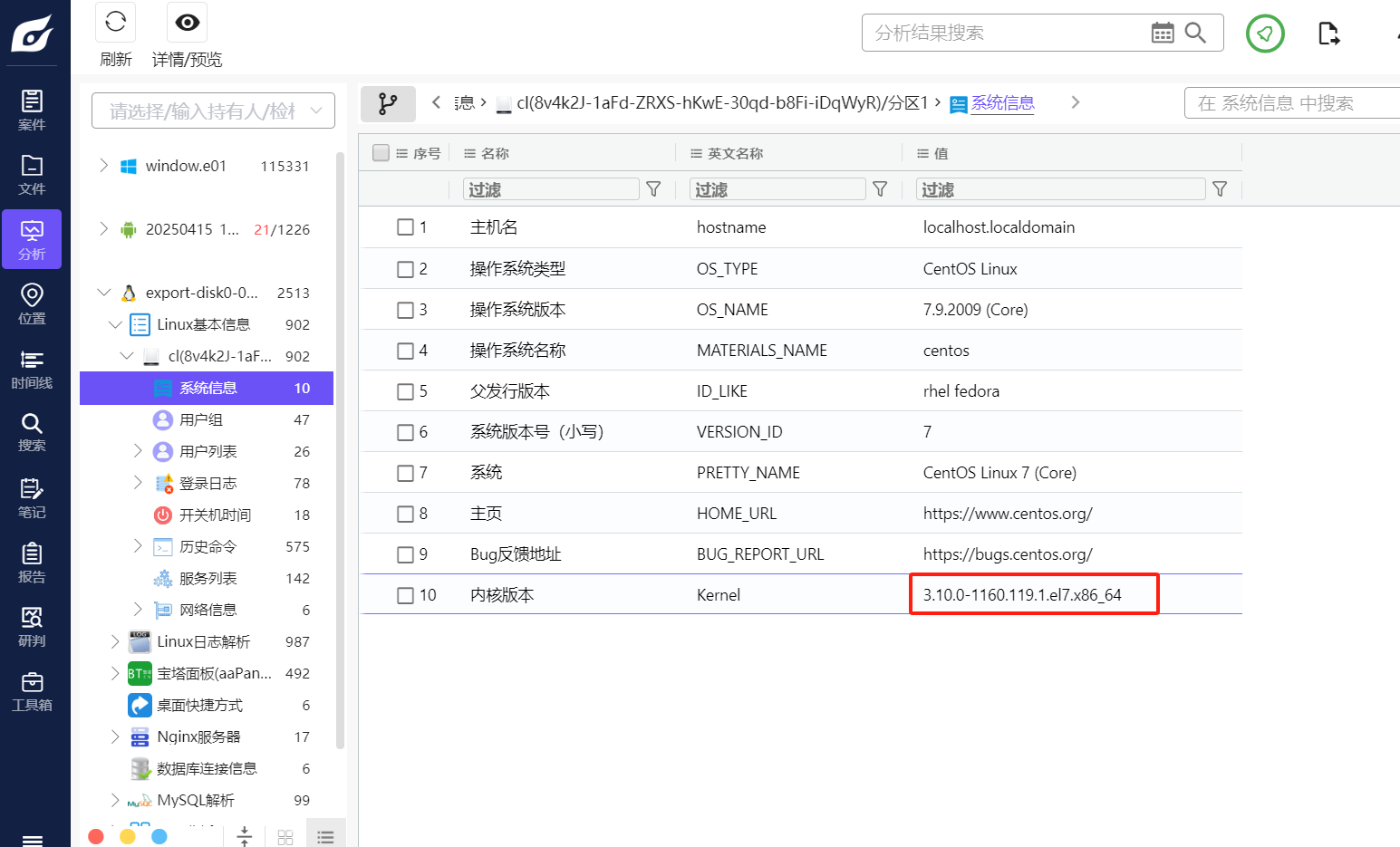
Task: Click the 英文名称 column header
Action: coord(735,154)
